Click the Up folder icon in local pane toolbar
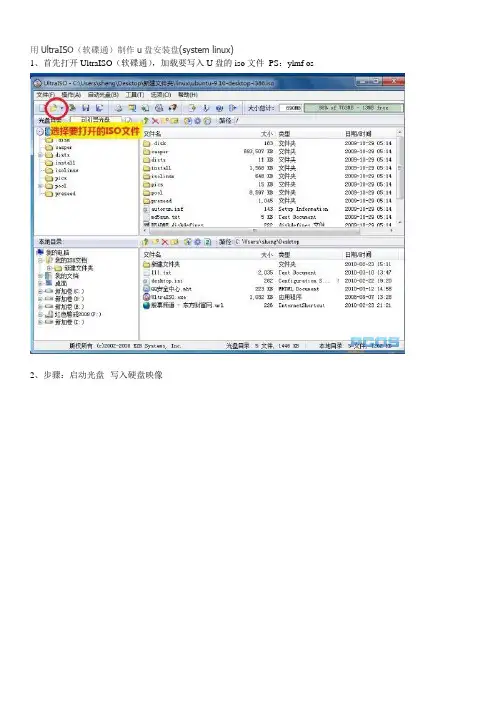The width and height of the screenshot is (496, 702). tap(145, 242)
